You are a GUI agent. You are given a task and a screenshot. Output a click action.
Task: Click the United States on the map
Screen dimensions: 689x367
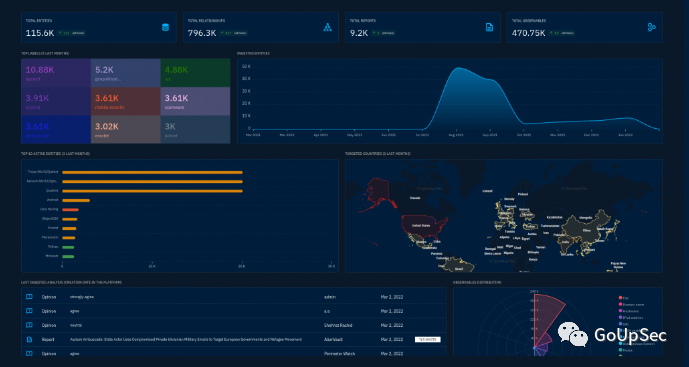(x=422, y=224)
